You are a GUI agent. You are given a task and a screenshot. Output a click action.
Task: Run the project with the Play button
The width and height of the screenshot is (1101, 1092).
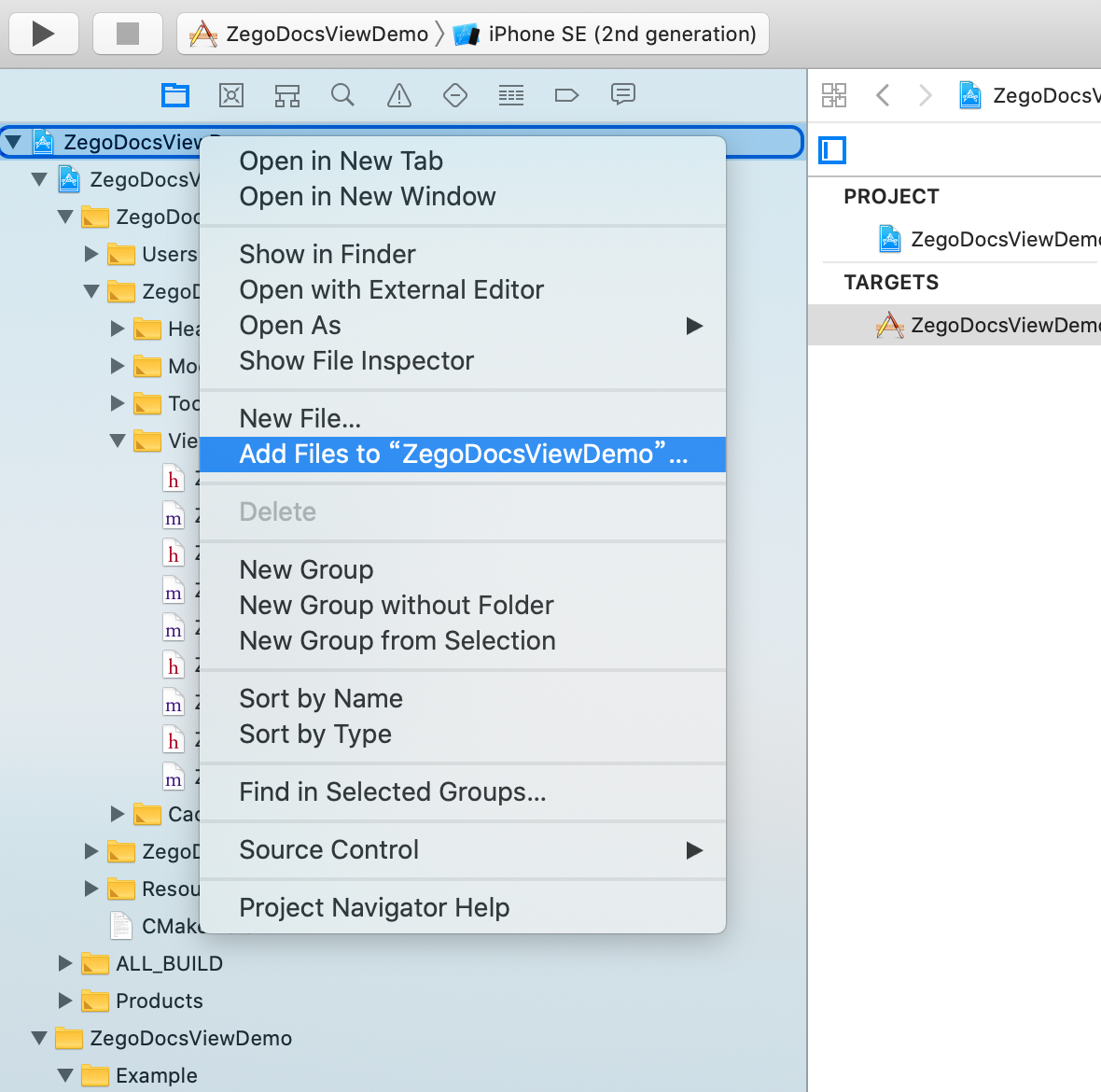44,33
